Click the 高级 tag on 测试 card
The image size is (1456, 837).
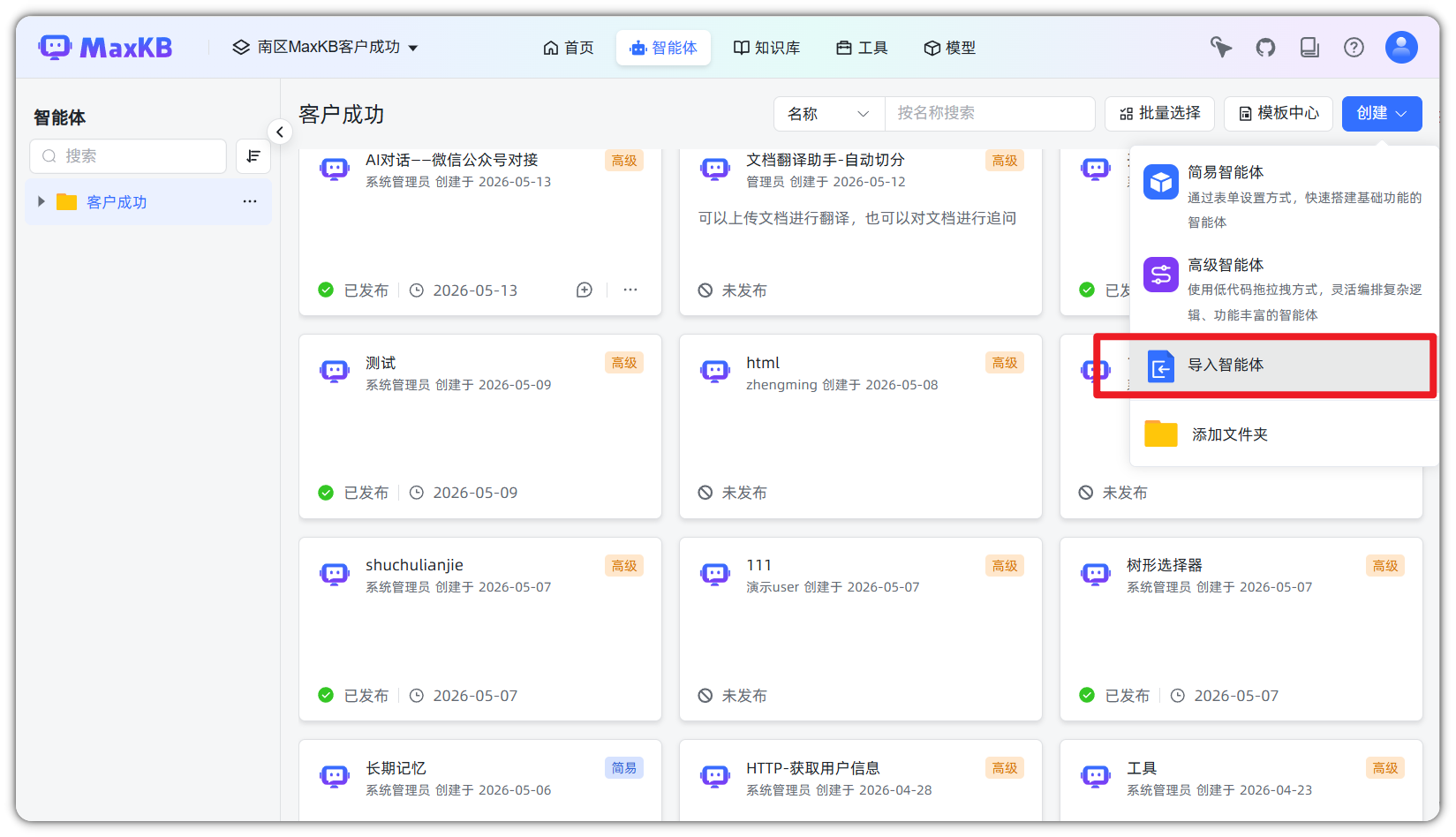tap(624, 363)
